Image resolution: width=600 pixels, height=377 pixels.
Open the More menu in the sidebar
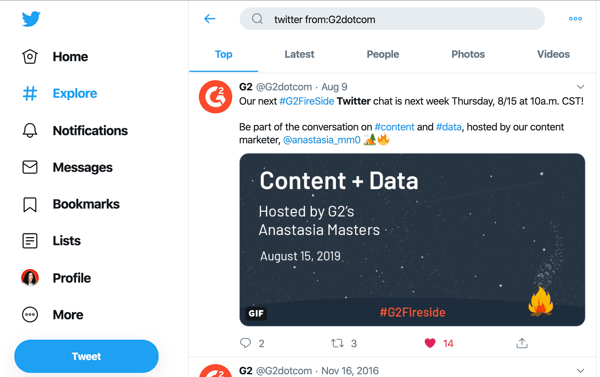click(52, 315)
